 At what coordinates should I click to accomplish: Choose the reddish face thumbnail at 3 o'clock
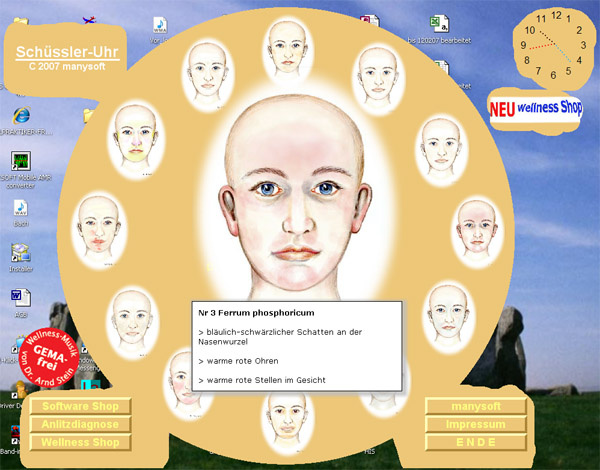[477, 232]
